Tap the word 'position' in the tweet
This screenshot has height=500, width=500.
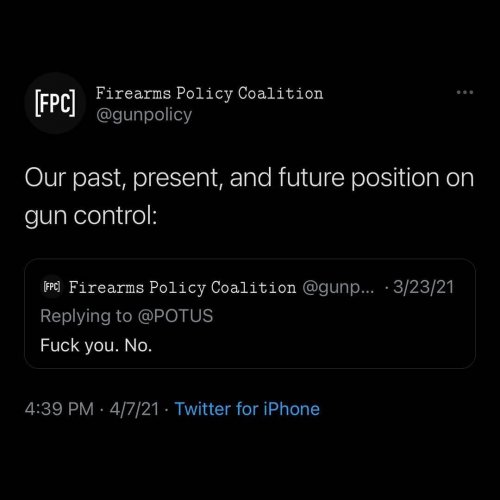pyautogui.click(x=395, y=179)
